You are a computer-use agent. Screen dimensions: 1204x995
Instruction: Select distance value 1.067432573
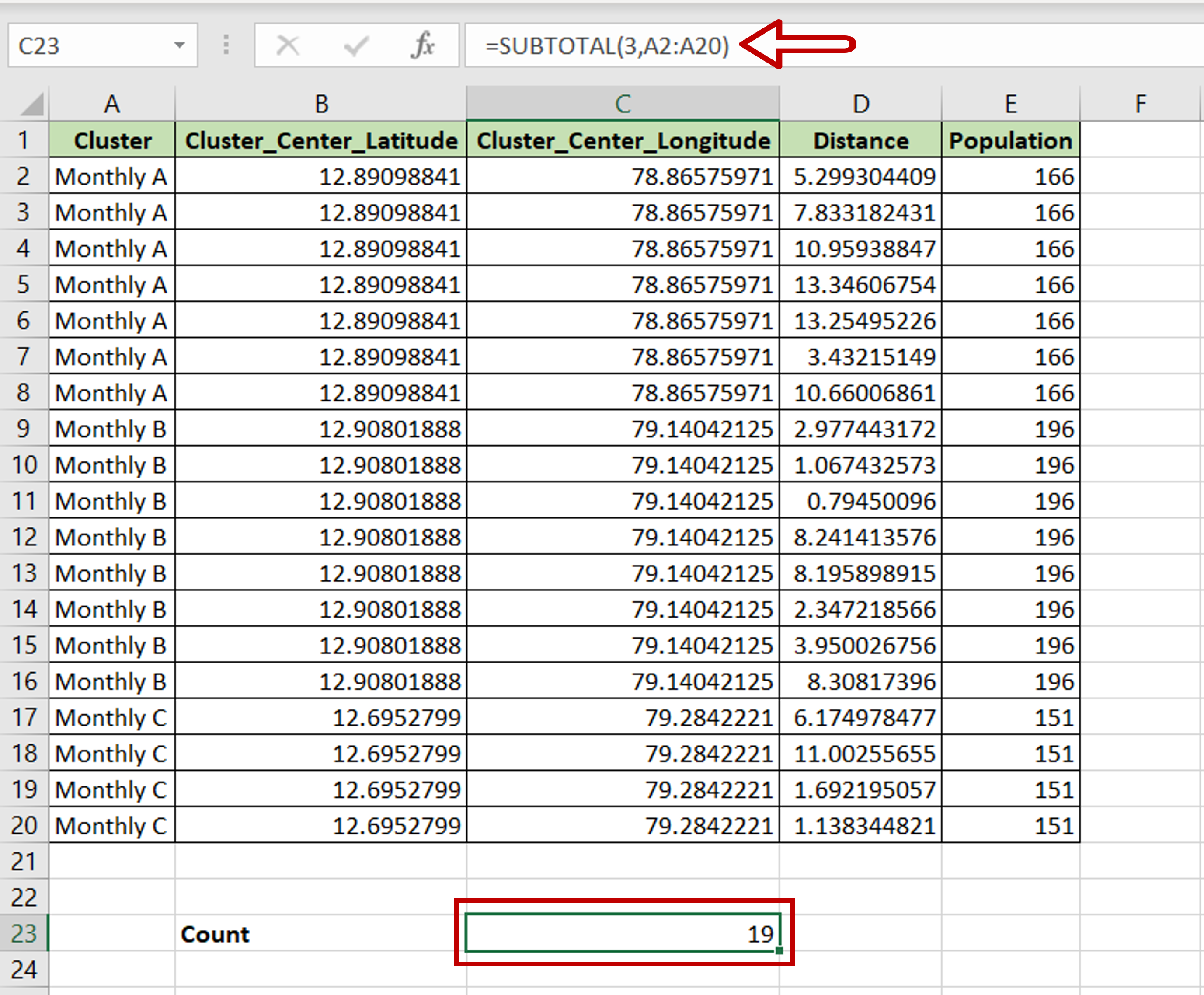pos(860,464)
